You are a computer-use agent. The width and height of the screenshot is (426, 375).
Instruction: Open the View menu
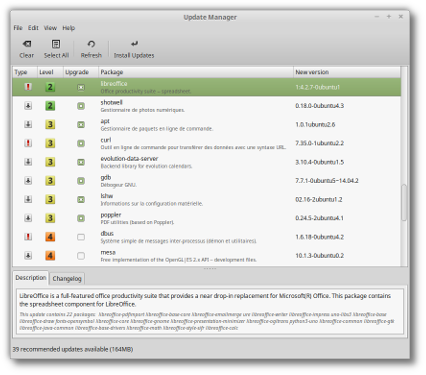(x=50, y=28)
